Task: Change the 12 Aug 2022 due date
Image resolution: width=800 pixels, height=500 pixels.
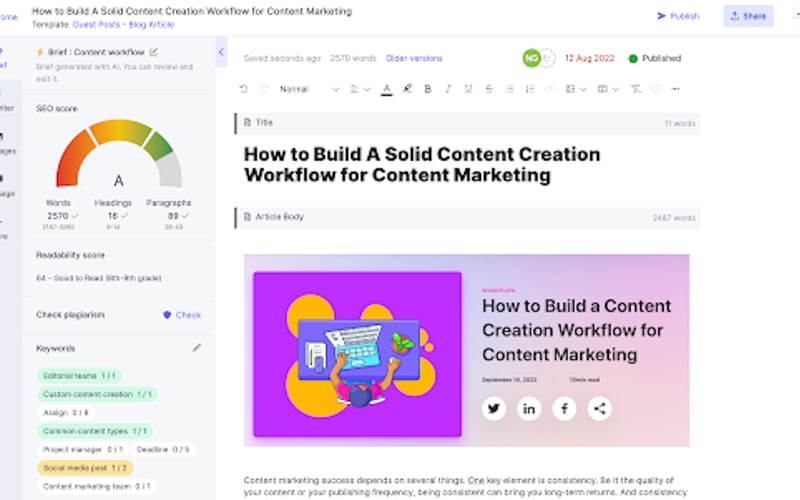Action: 589,58
